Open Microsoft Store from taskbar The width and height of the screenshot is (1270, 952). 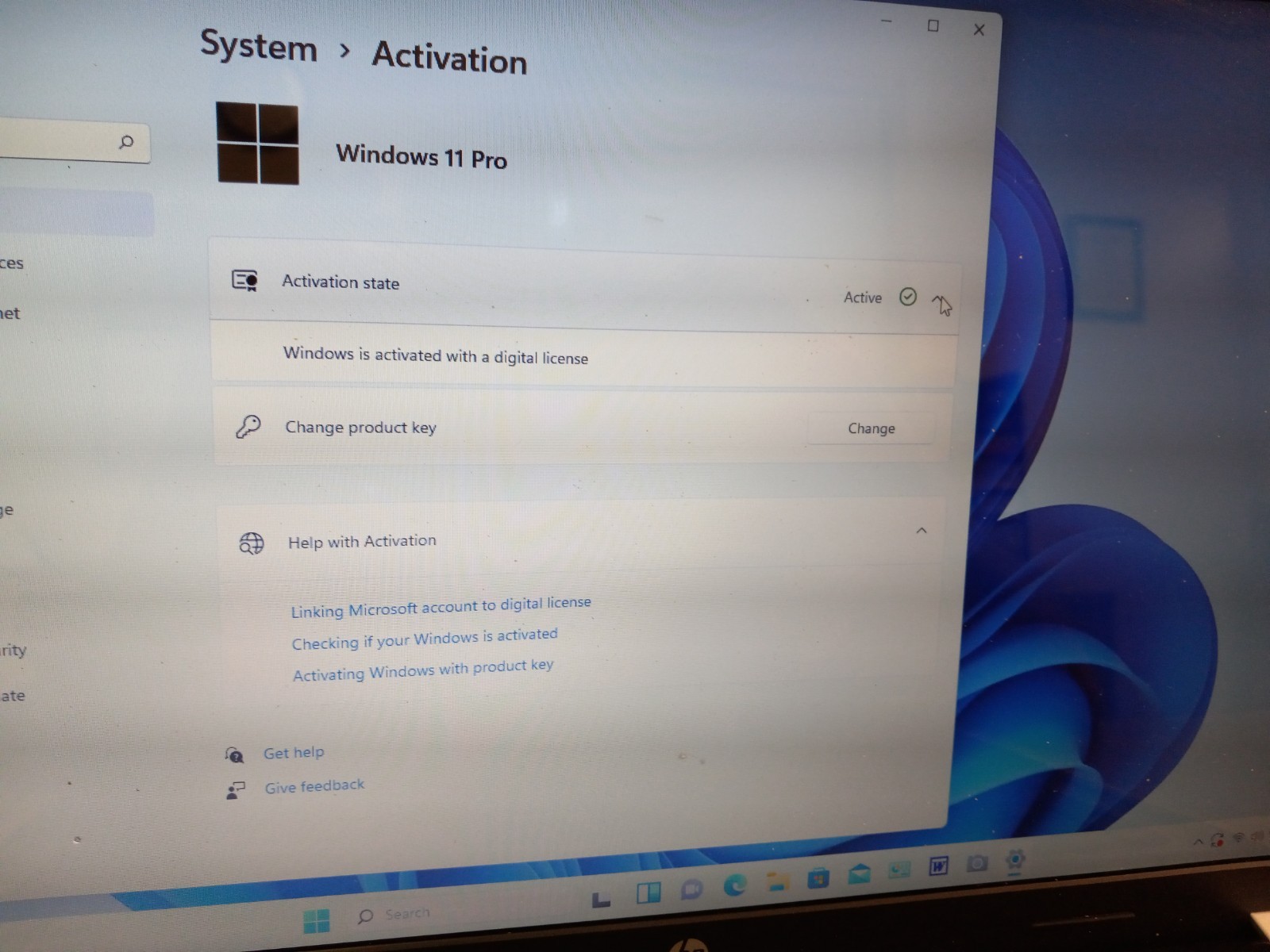818,877
